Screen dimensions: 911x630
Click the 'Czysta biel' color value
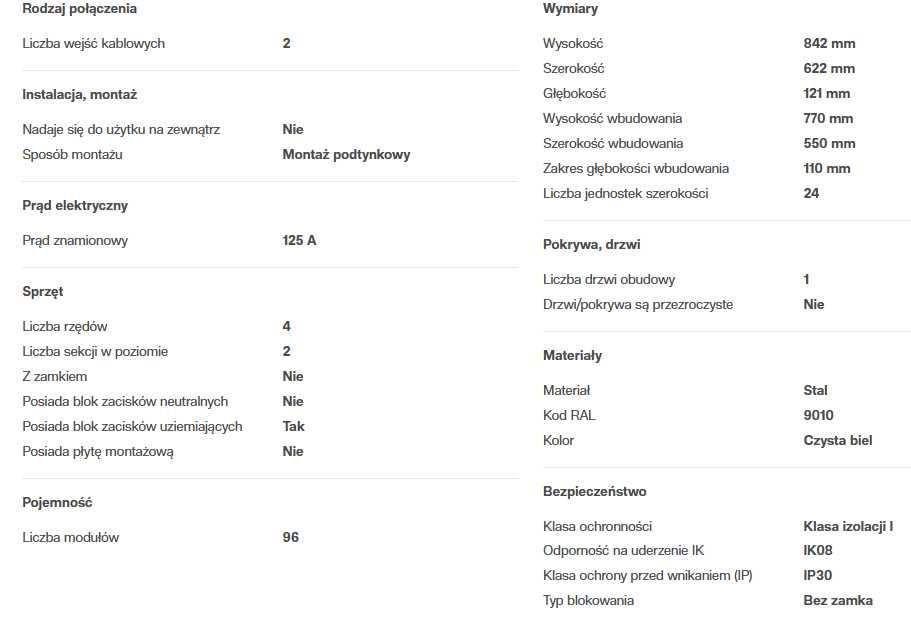click(838, 441)
